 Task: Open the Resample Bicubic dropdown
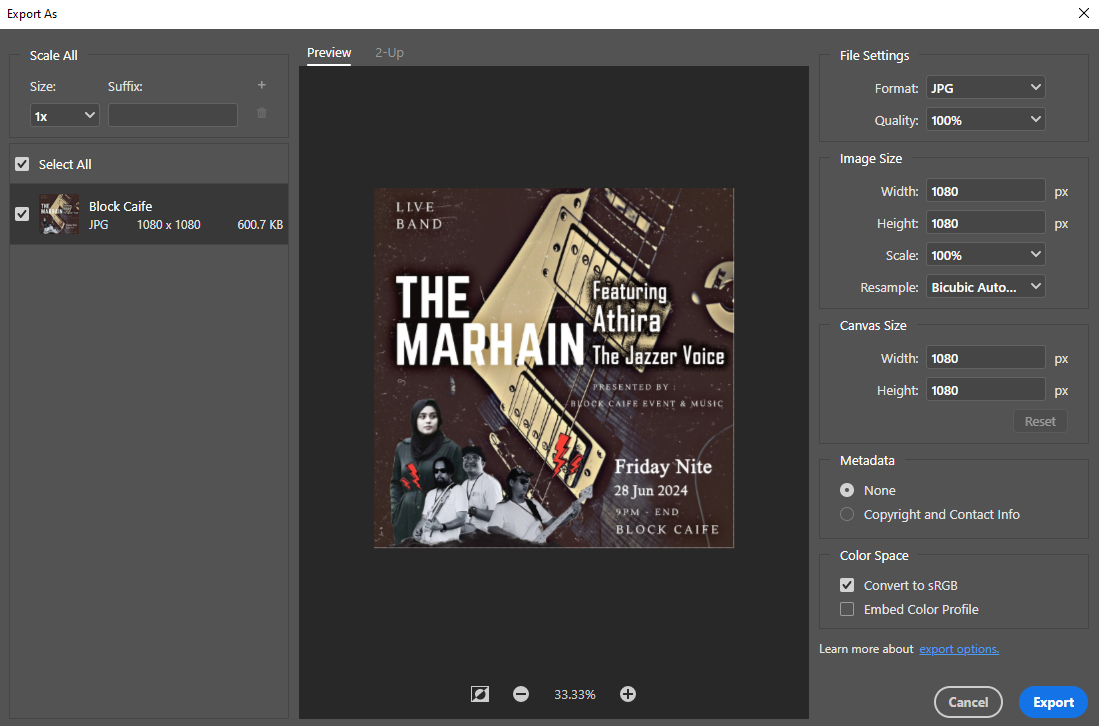(985, 287)
